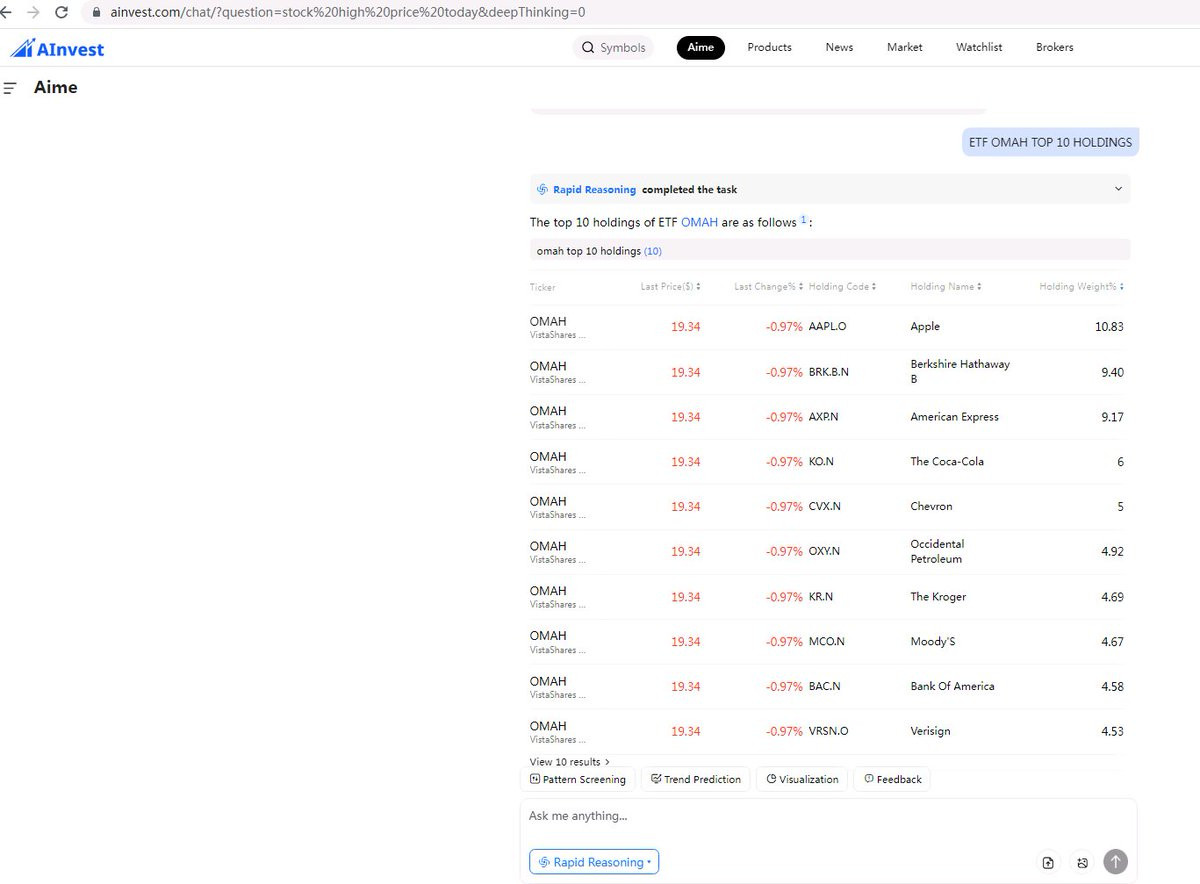
Task: Sort by Last Price($) column
Action: [x=670, y=287]
